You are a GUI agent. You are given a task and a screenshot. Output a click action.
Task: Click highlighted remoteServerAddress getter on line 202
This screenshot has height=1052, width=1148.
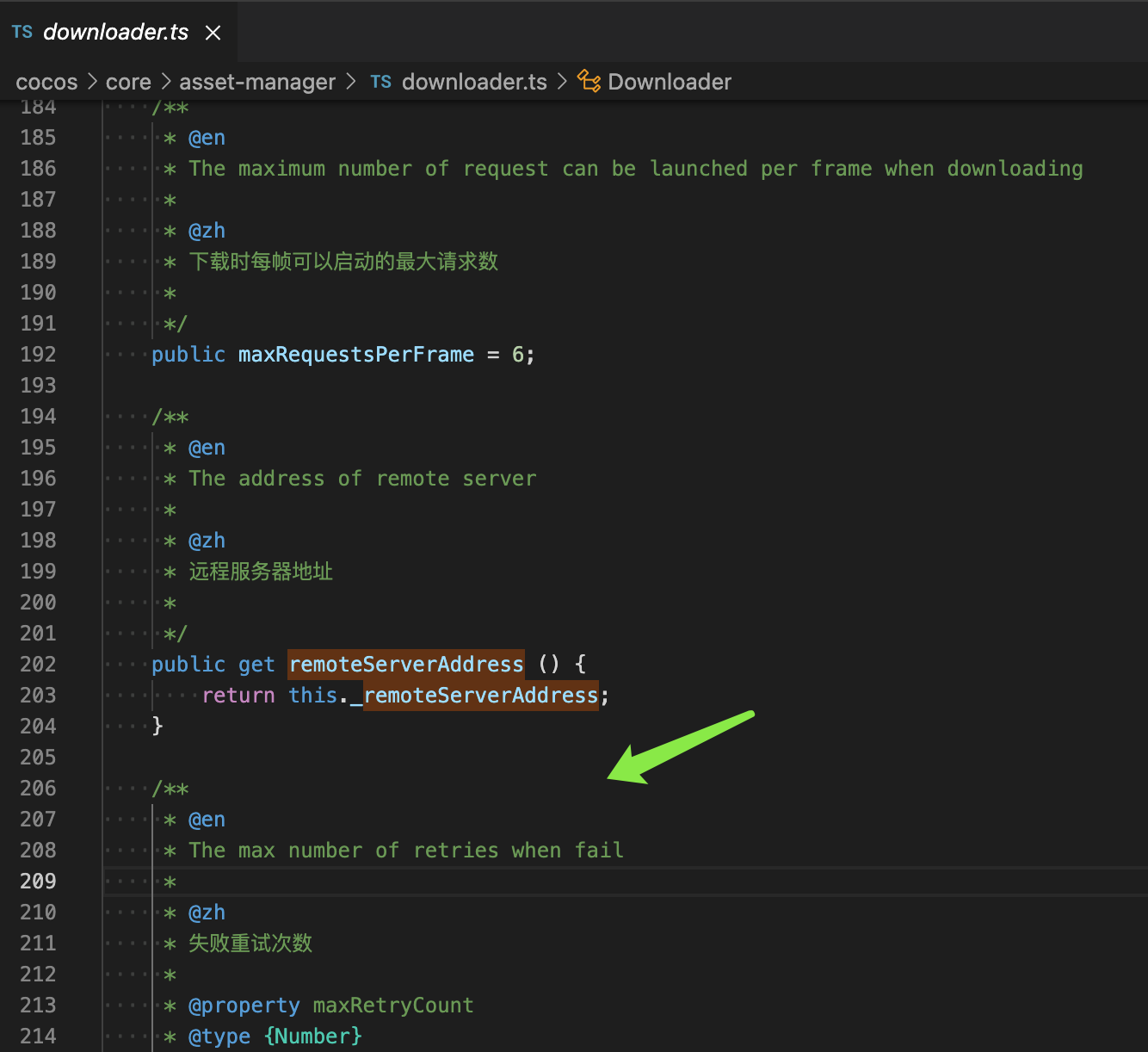point(405,665)
